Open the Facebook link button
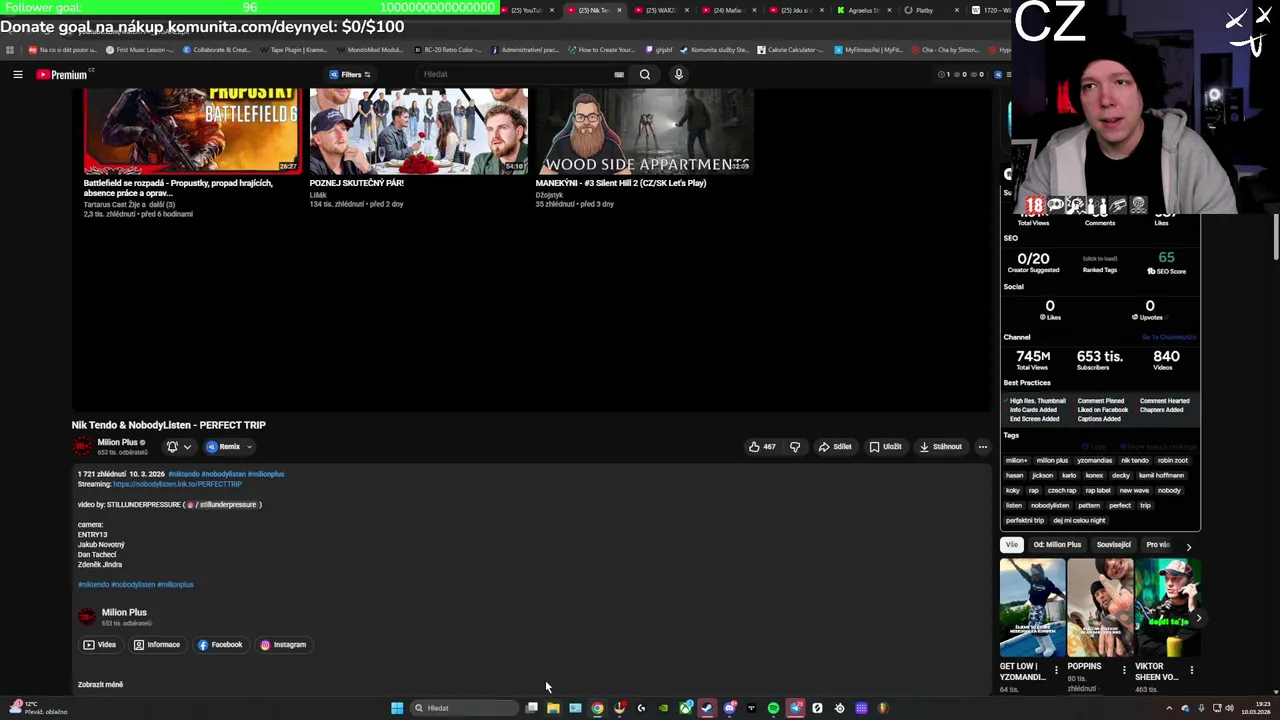The image size is (1280, 720). tap(220, 645)
